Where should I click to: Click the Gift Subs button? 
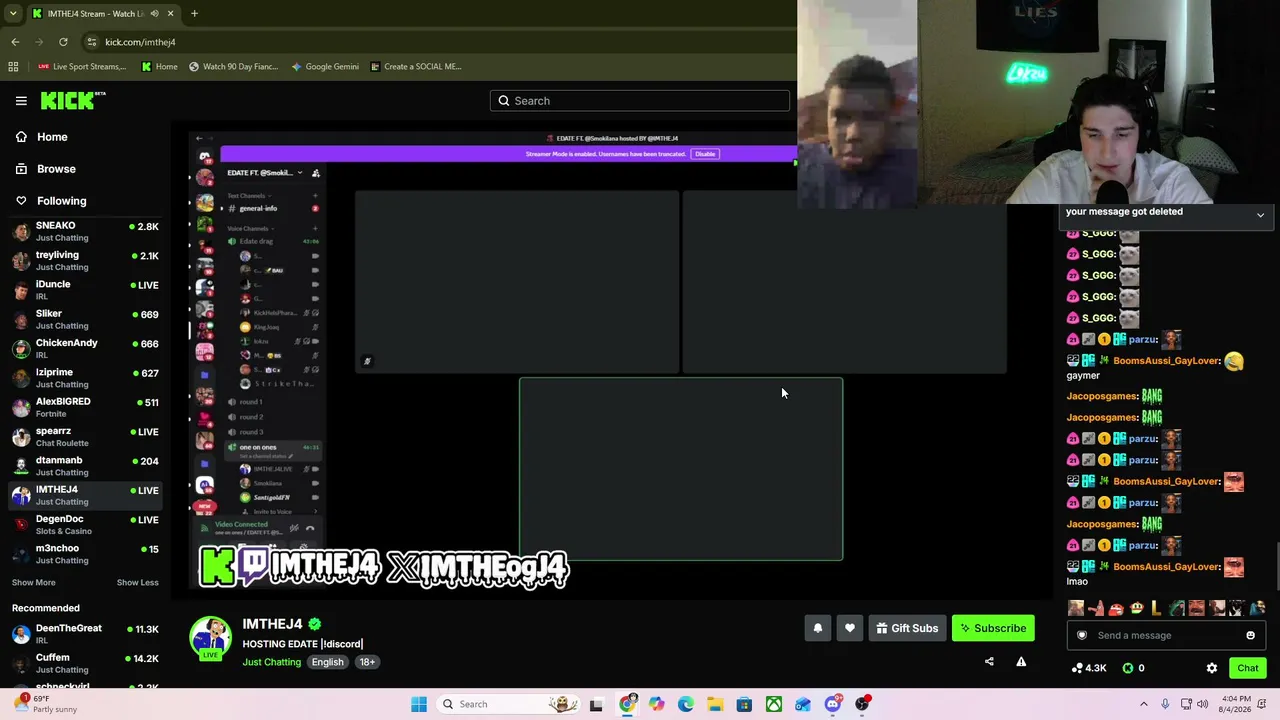click(x=907, y=628)
